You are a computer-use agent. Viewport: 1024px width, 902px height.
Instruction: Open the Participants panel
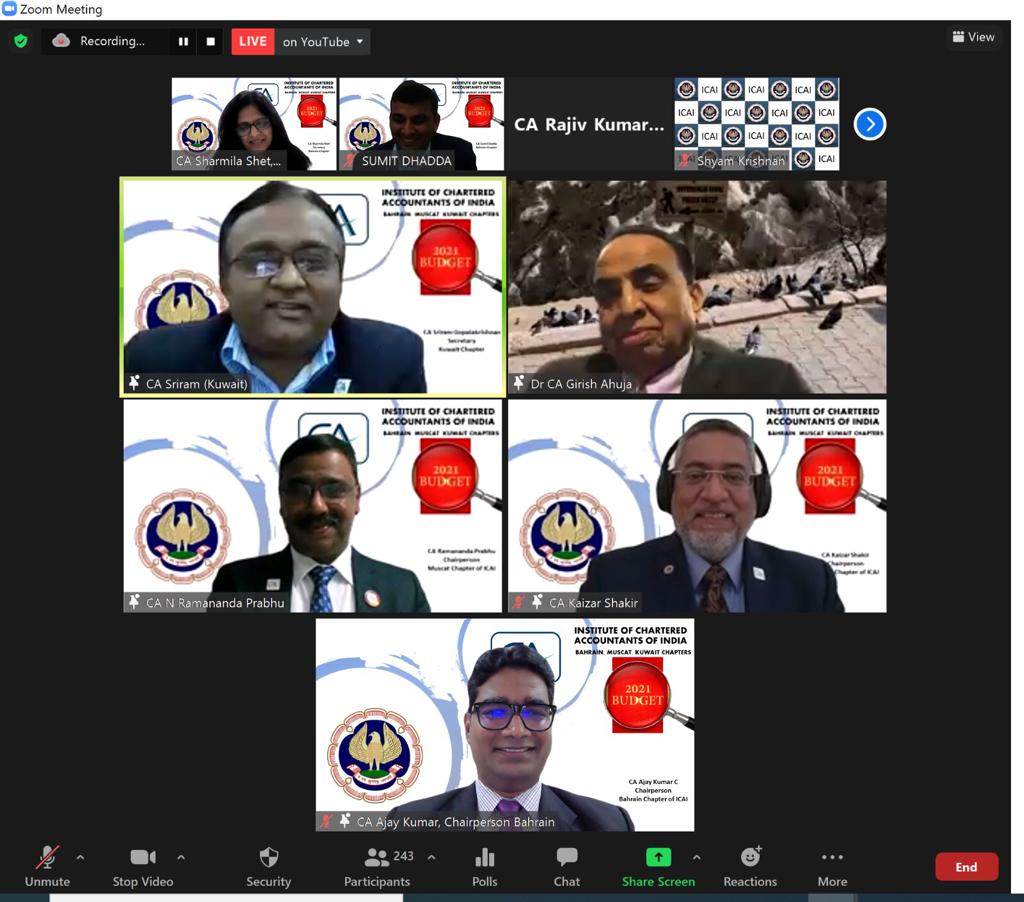(377, 867)
